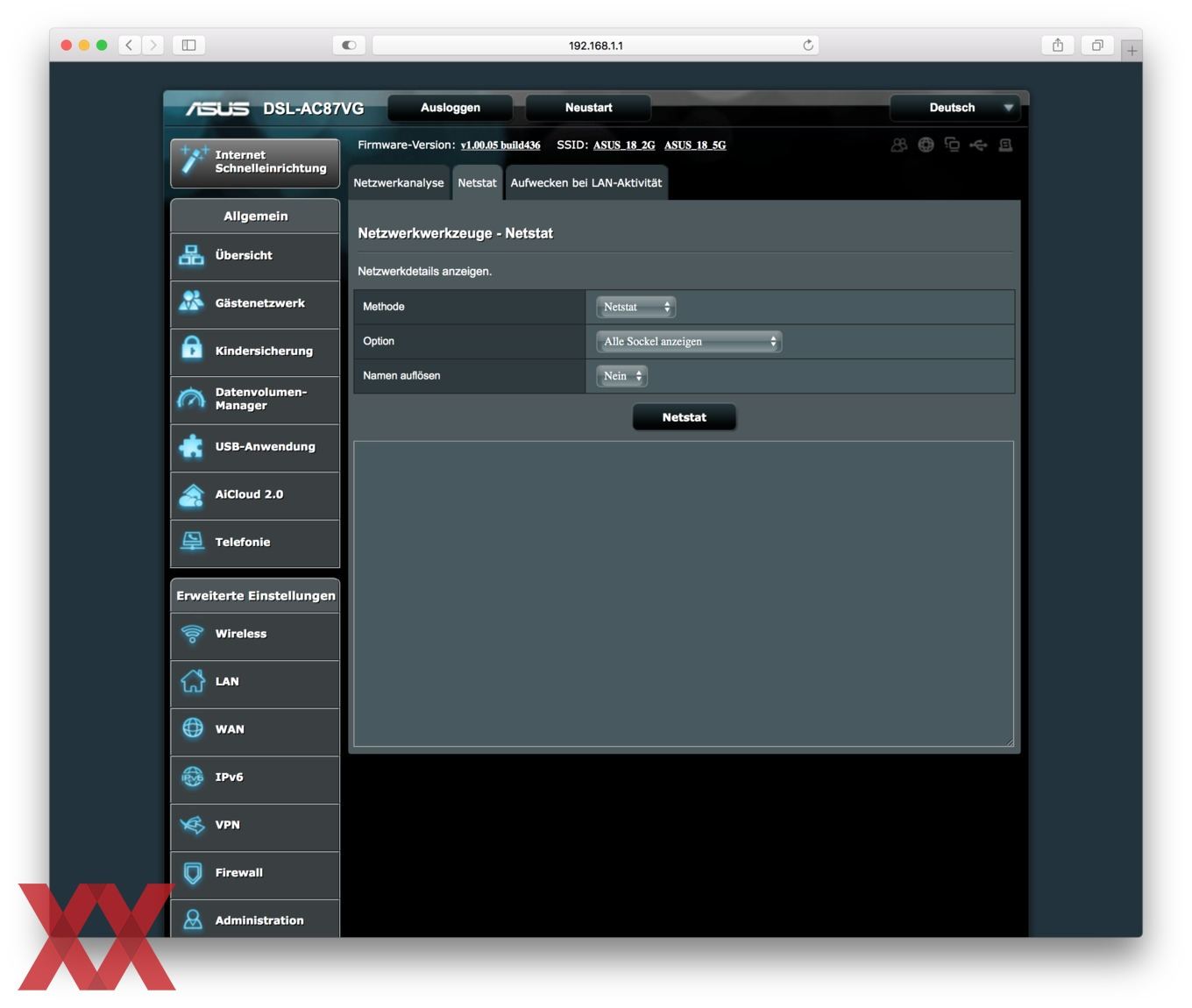The image size is (1192, 1008).
Task: Click the connected clients status icon in header
Action: point(952,145)
